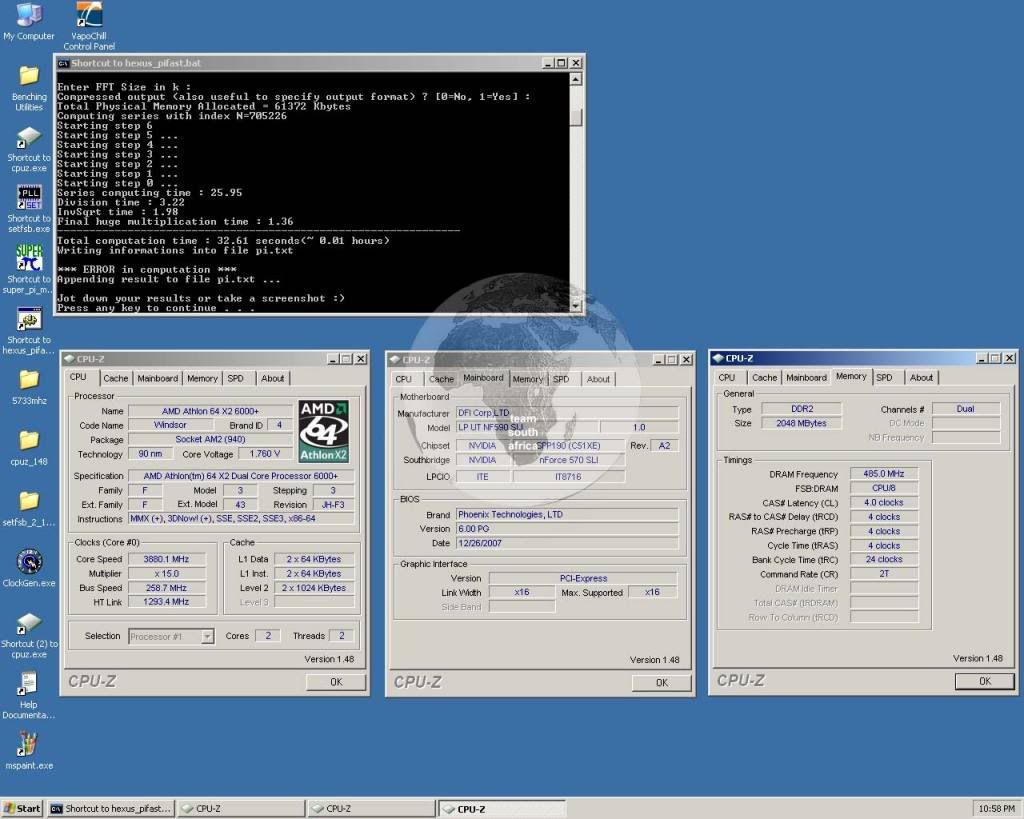Click the taskbar clock showing 10:58 PM
This screenshot has height=819, width=1024.
pyautogui.click(x=997, y=809)
